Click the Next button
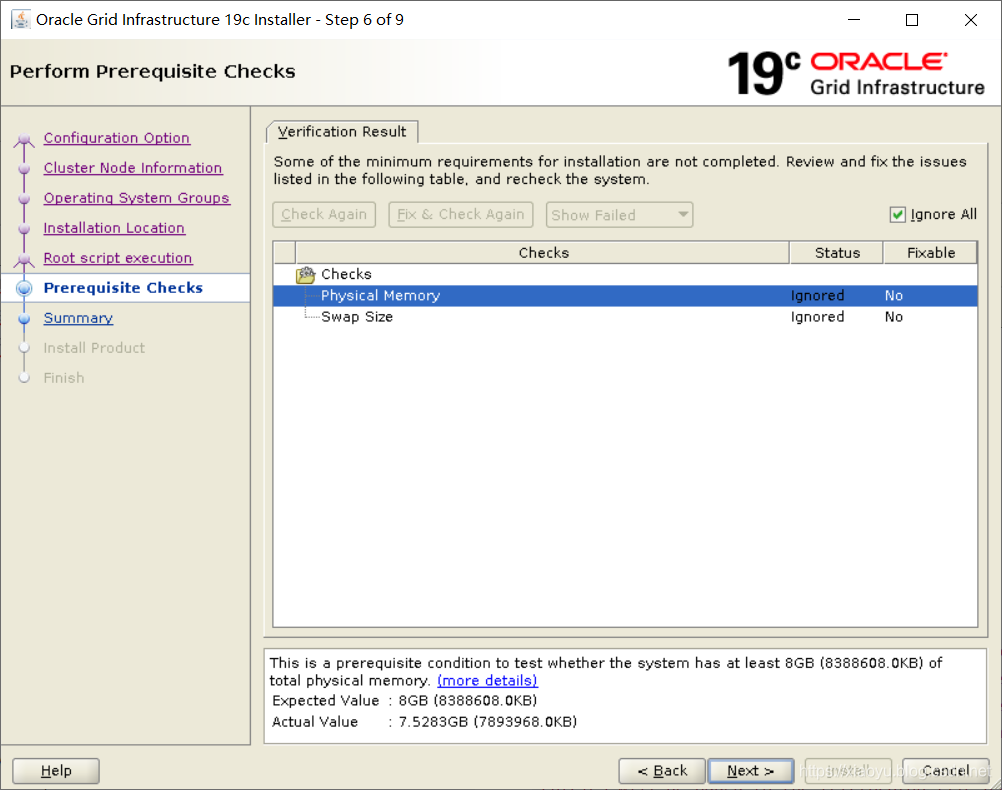 (751, 771)
